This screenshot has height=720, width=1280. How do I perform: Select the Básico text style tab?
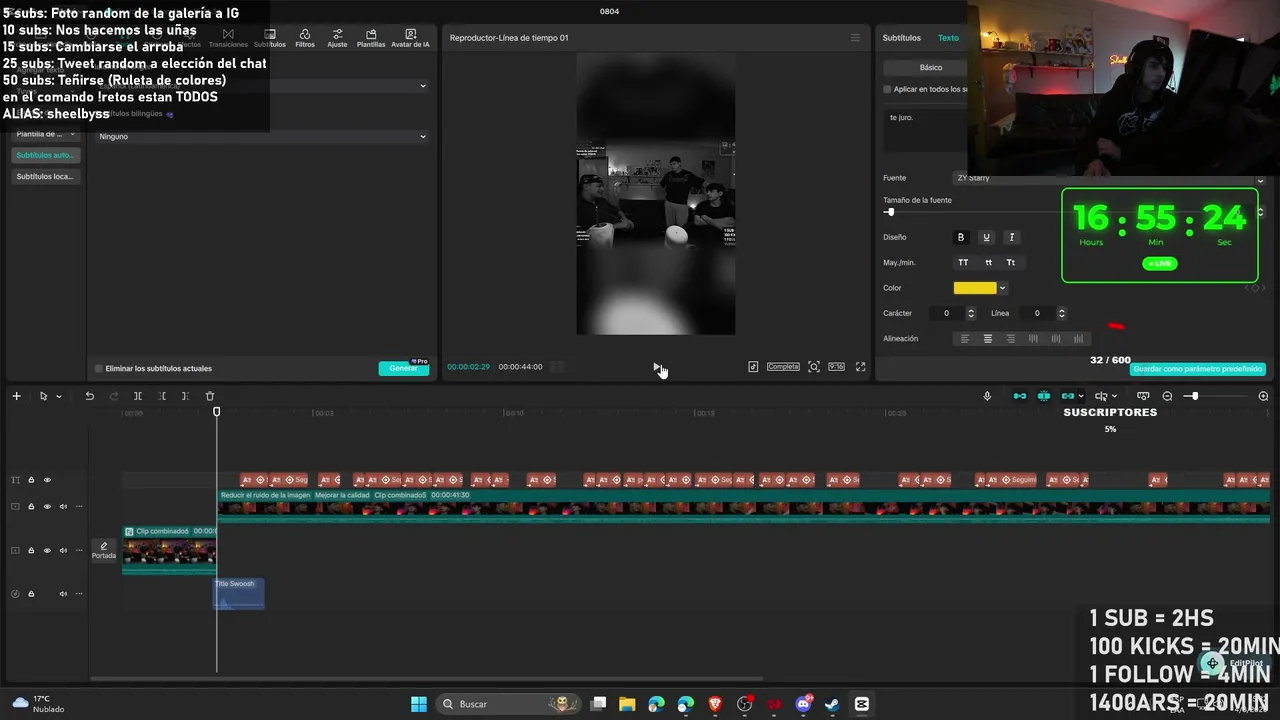point(931,67)
